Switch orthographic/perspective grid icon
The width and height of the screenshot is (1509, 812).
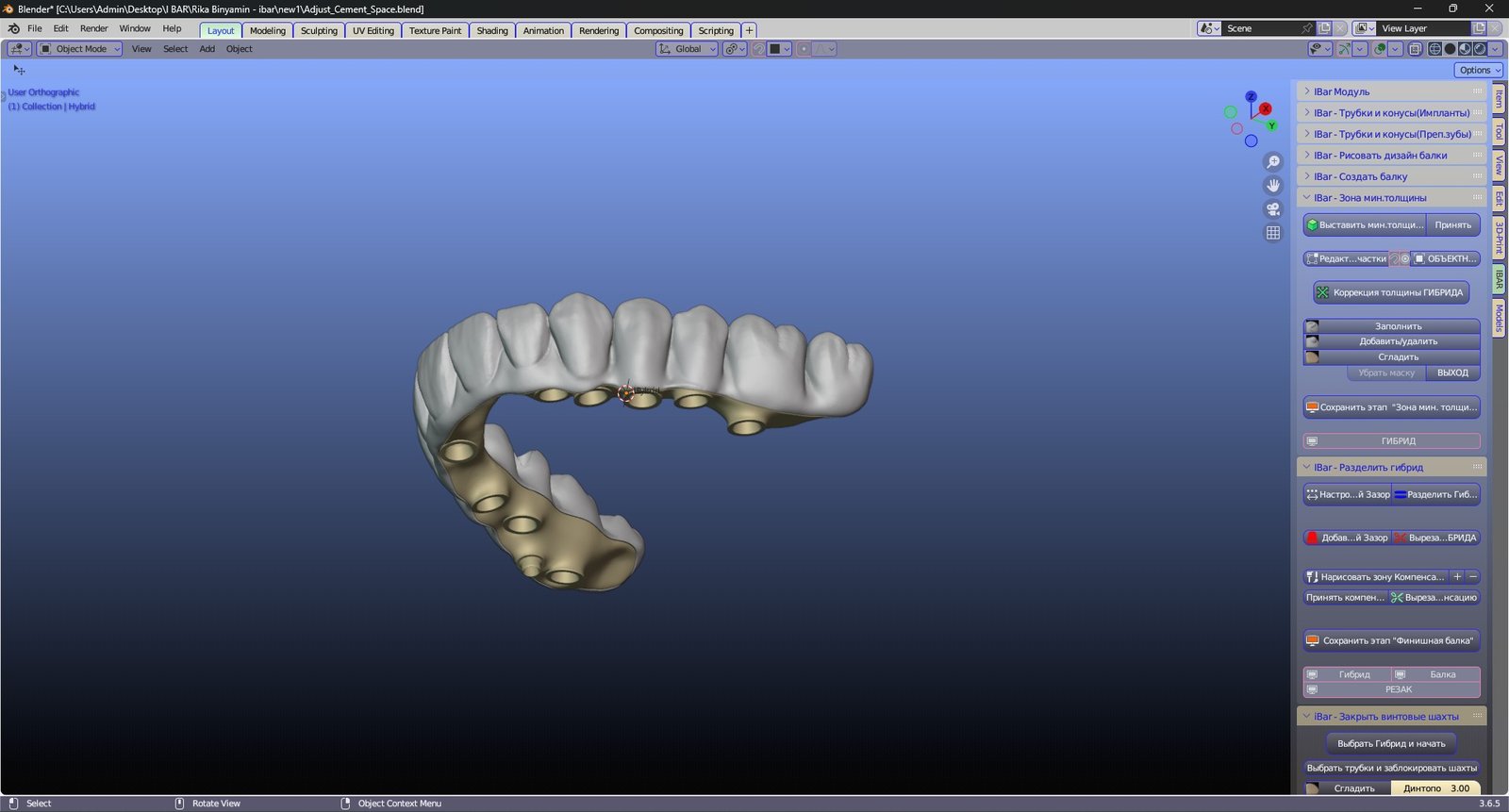click(x=1273, y=233)
